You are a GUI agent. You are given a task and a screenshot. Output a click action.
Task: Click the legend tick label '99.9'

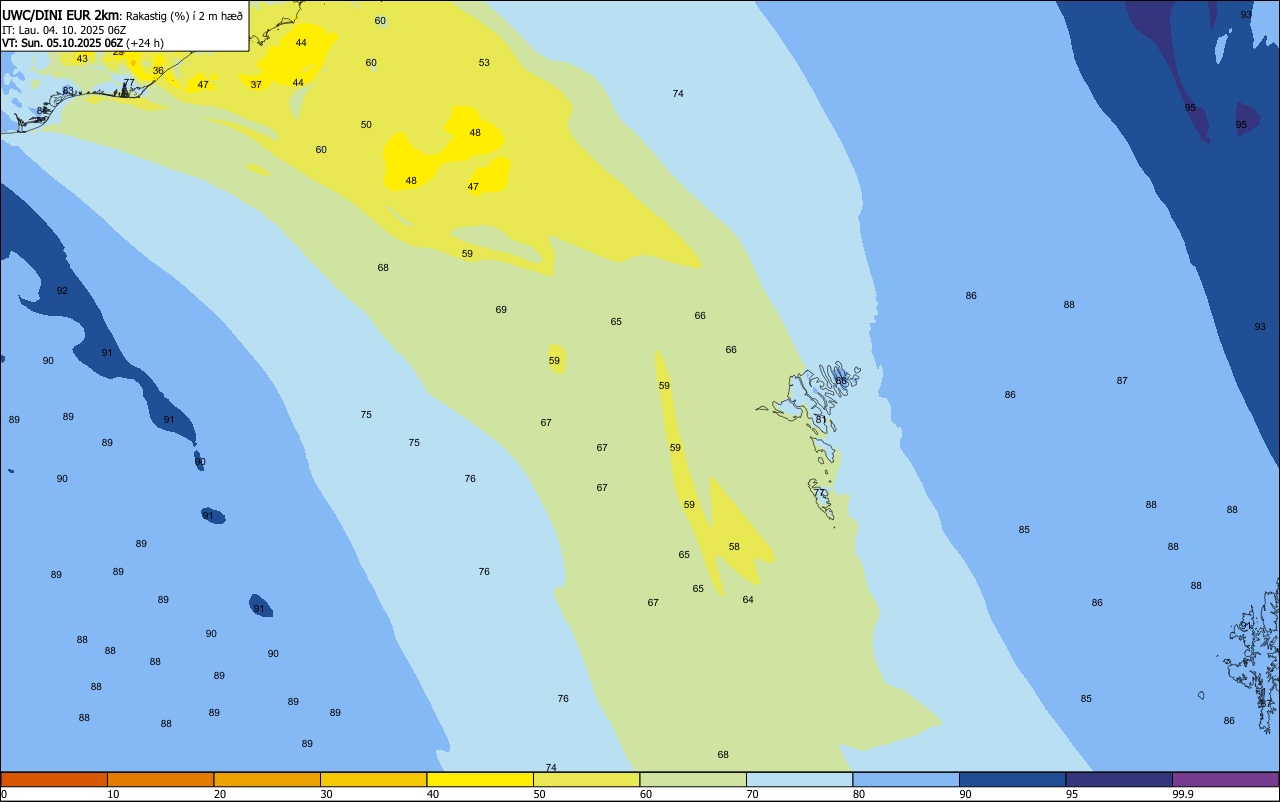point(1183,794)
